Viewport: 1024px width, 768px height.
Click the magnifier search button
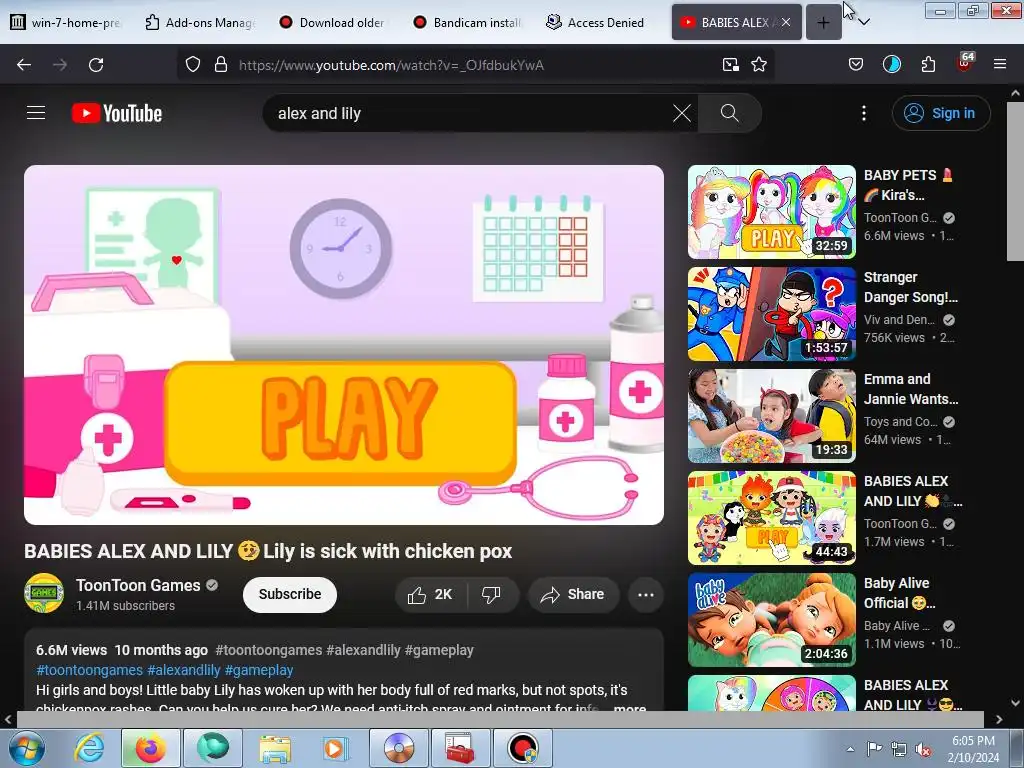click(729, 113)
